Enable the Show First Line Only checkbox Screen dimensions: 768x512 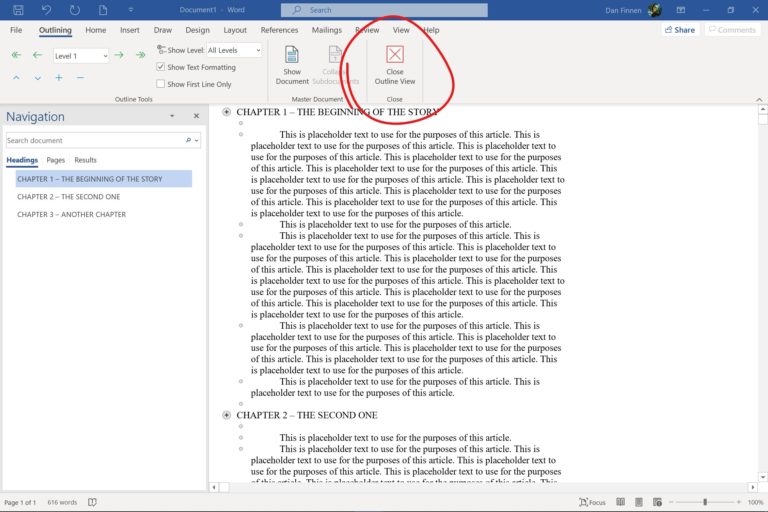[161, 84]
